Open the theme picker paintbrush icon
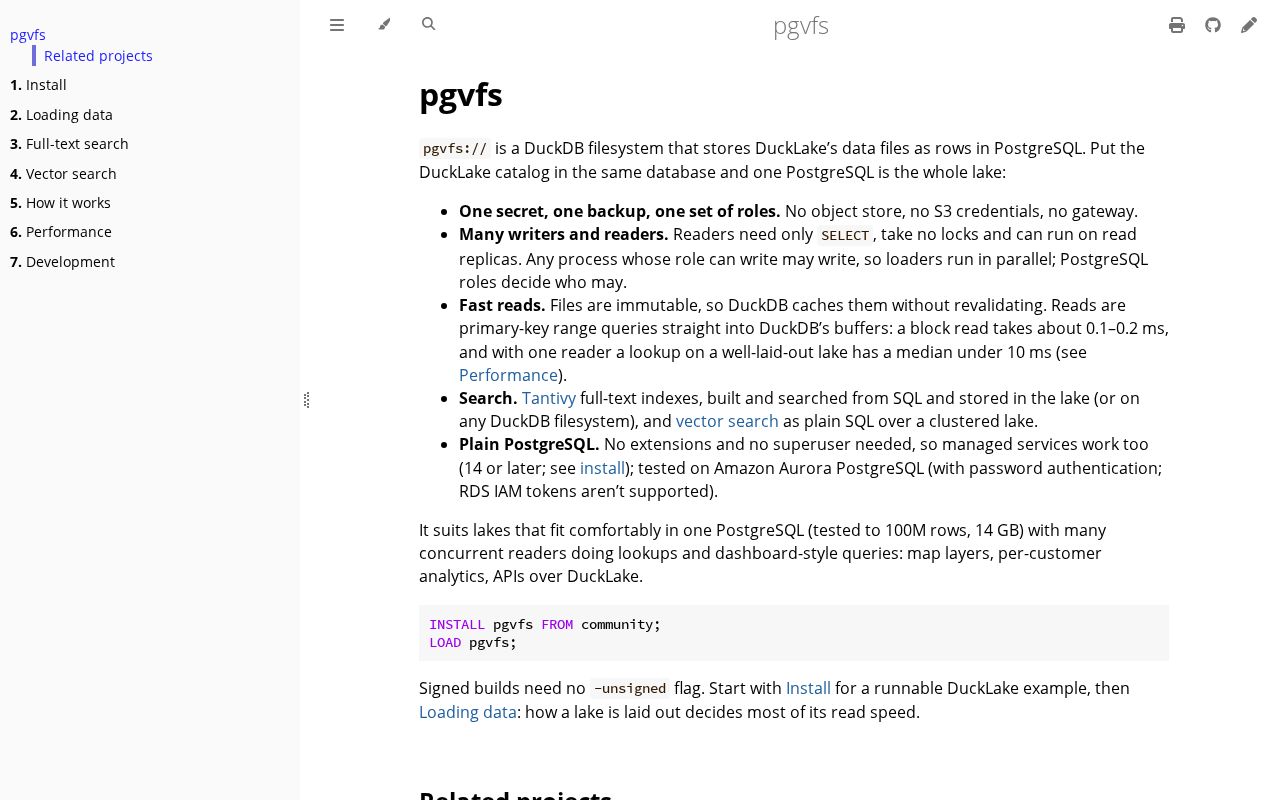This screenshot has width=1280, height=800. click(x=384, y=25)
